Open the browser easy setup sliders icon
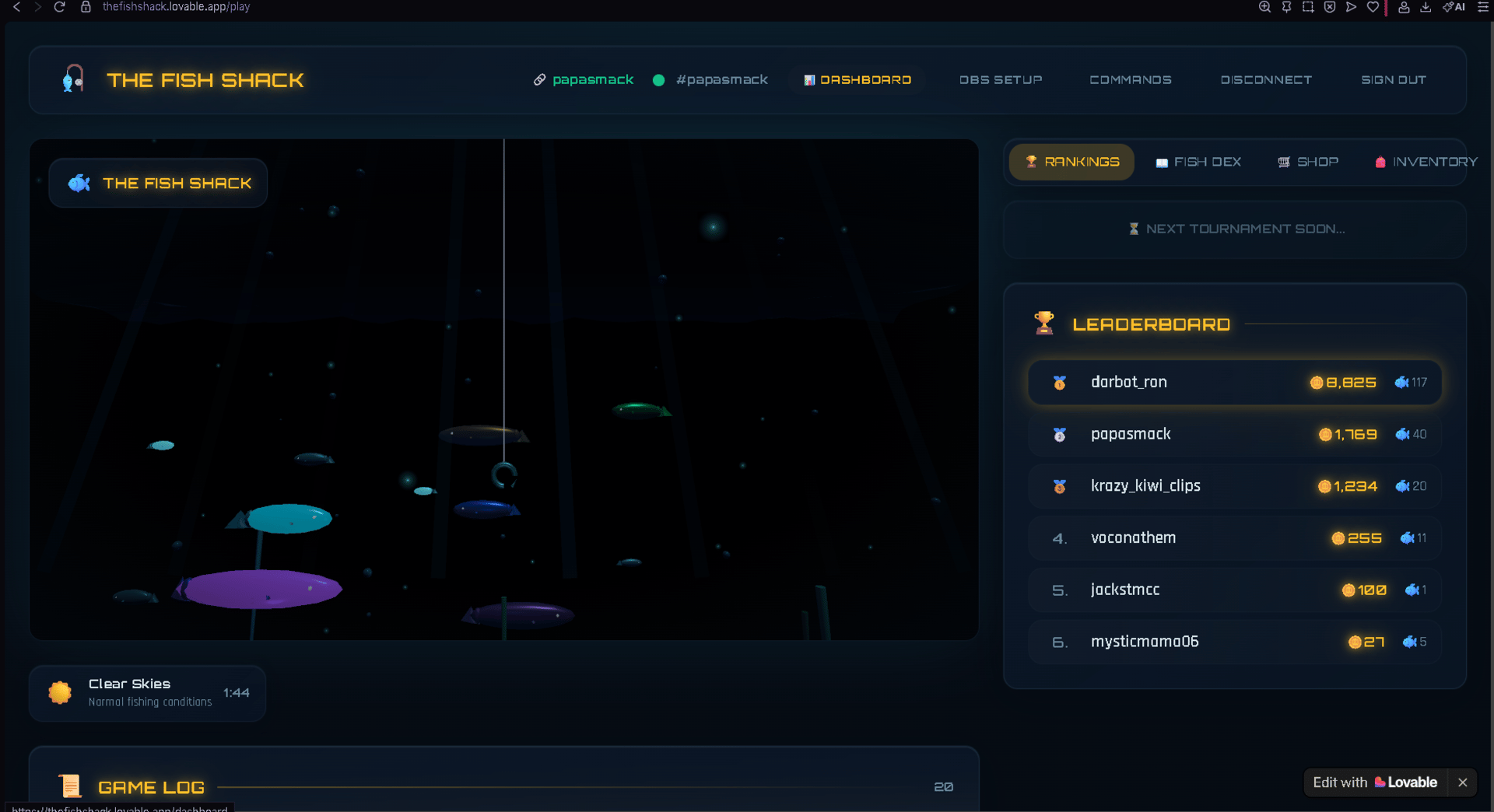The width and height of the screenshot is (1494, 812). click(x=1482, y=7)
